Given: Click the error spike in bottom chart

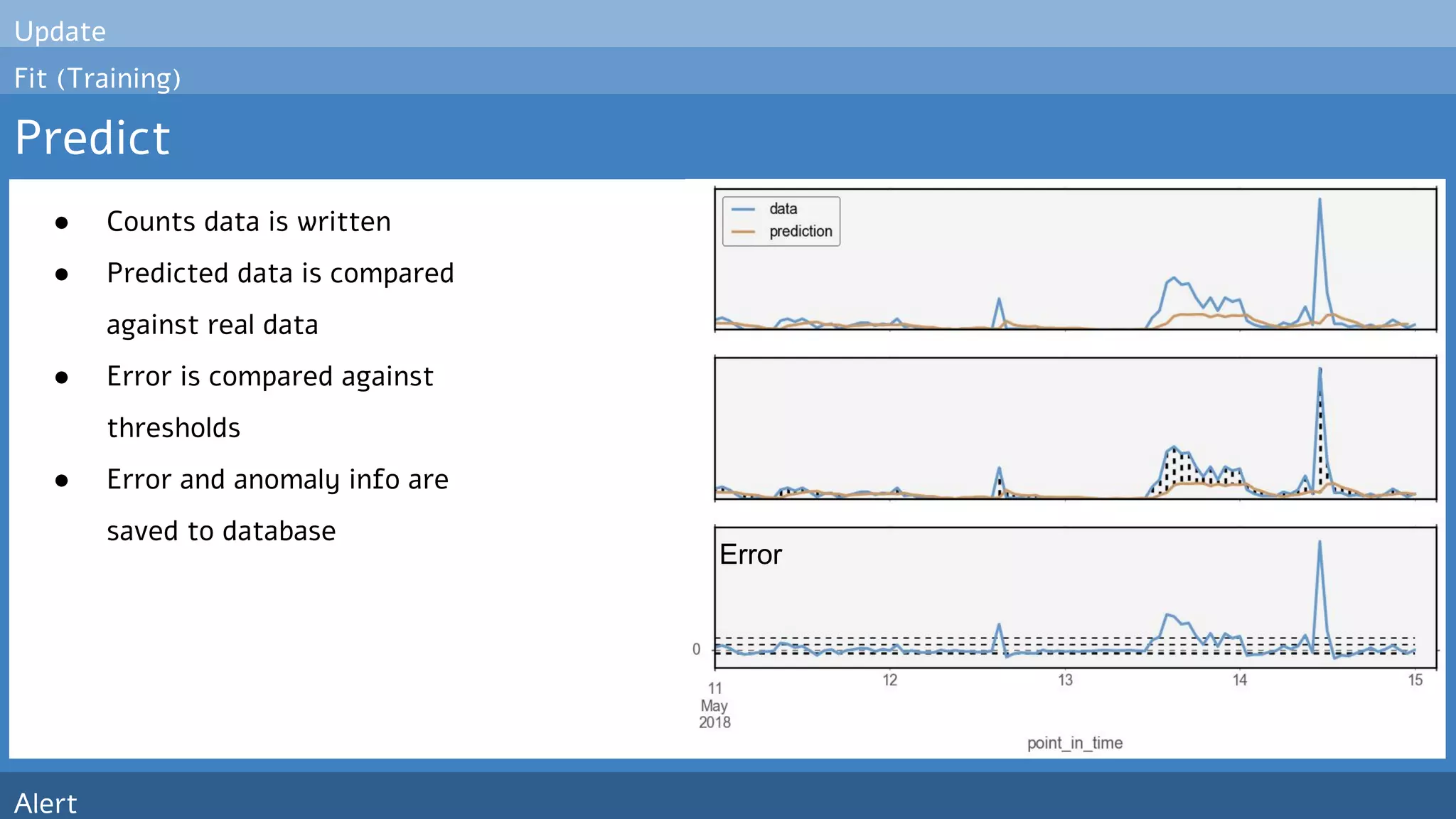Looking at the screenshot, I should [x=1320, y=597].
